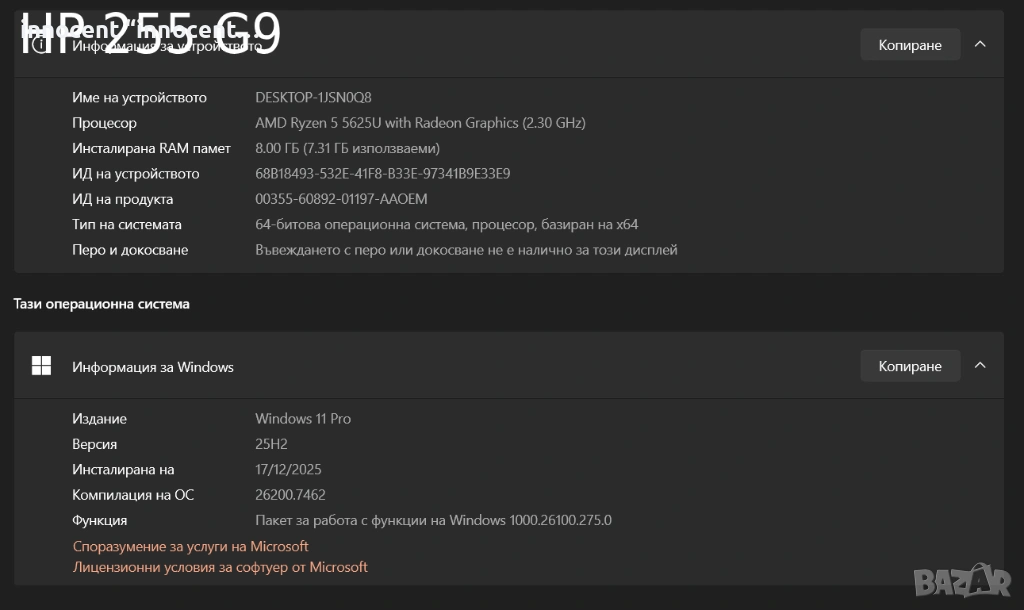This screenshot has height=610, width=1024.
Task: Select the Windows 11 Pro edition value
Action: click(303, 418)
